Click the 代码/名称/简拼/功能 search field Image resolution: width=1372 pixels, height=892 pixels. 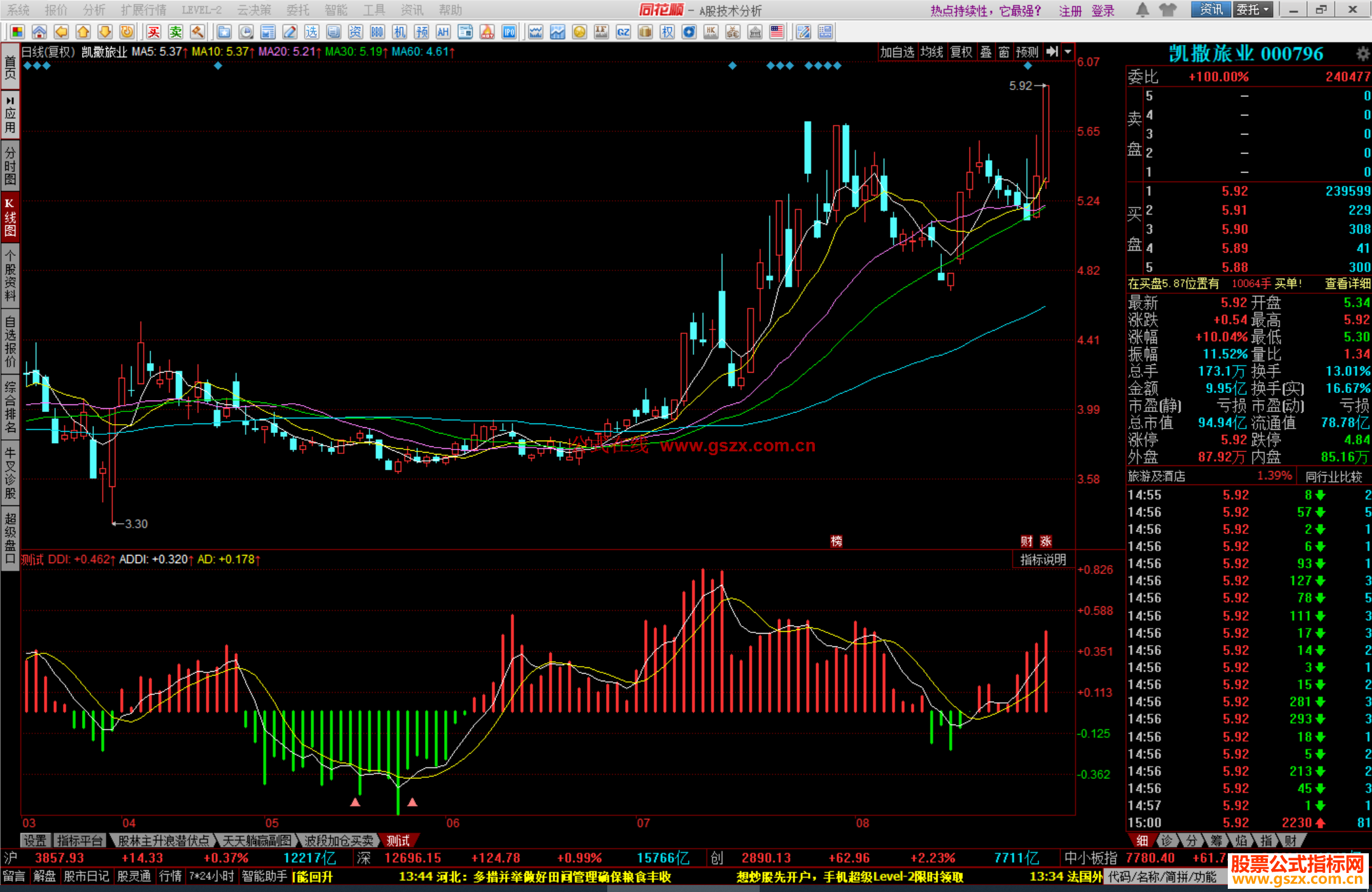pyautogui.click(x=1162, y=877)
